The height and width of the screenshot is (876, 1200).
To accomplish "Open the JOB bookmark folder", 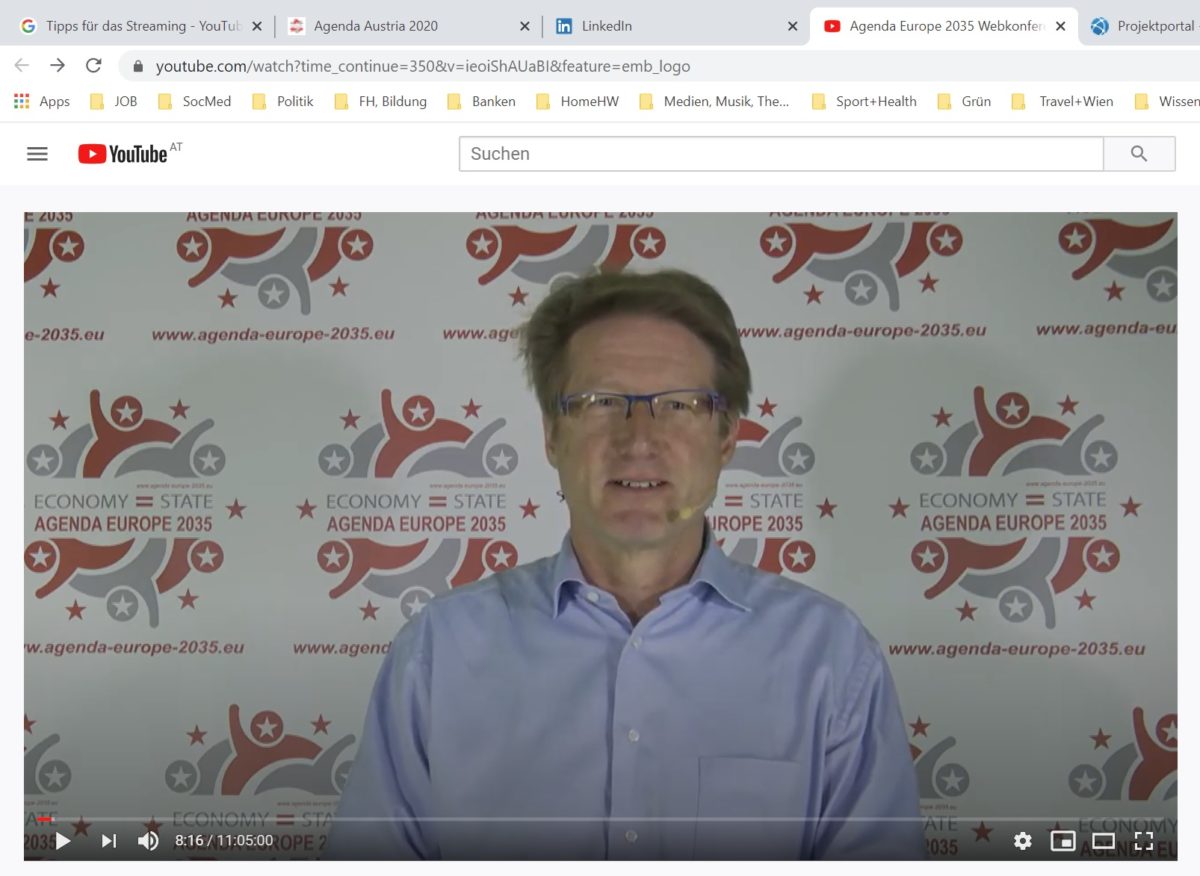I will 113,101.
